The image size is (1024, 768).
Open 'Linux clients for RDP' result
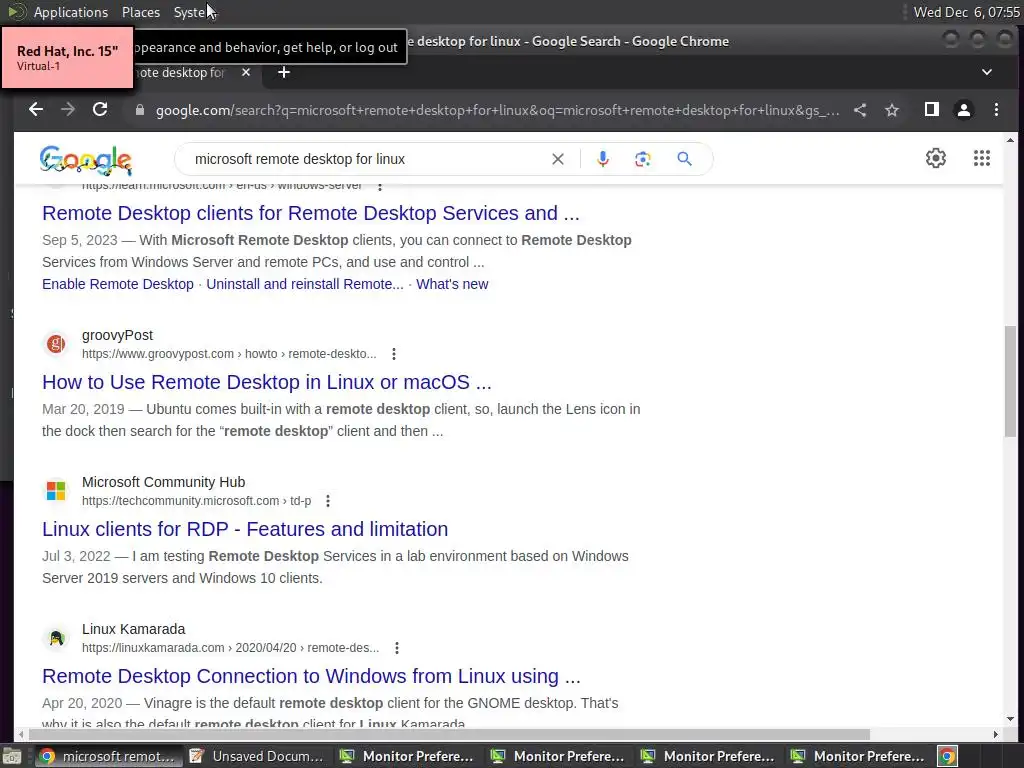click(x=245, y=529)
